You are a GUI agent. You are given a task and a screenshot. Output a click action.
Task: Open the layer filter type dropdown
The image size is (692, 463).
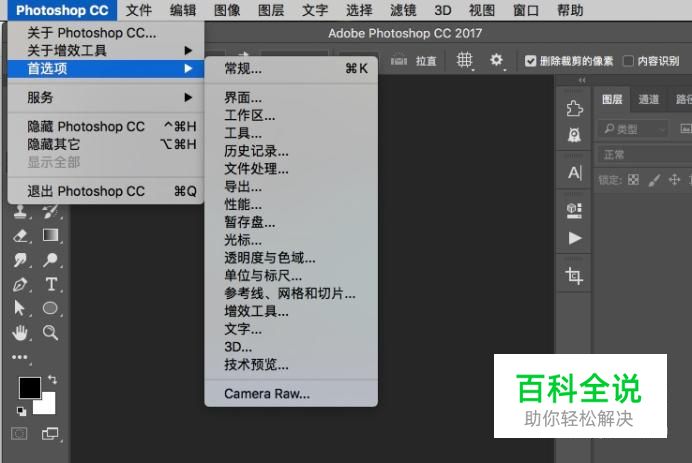point(633,129)
